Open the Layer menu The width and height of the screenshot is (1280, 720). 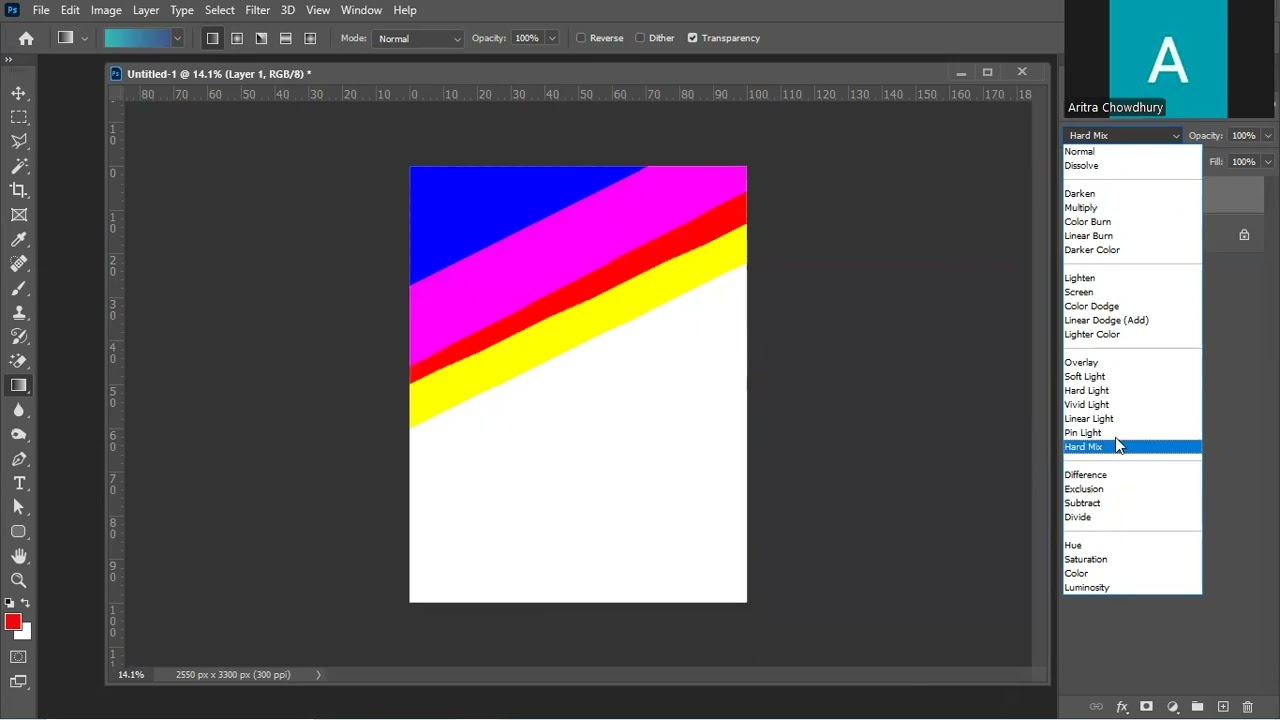(146, 10)
